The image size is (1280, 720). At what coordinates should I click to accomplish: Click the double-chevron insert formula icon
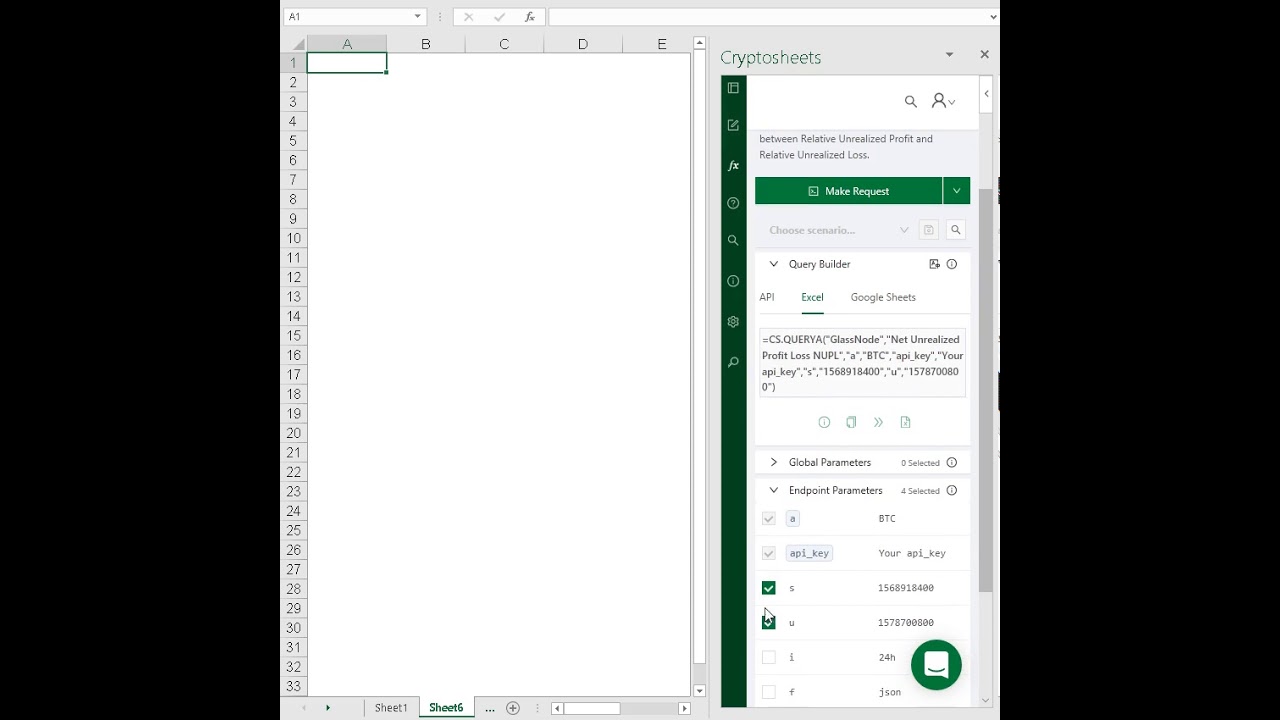click(878, 422)
